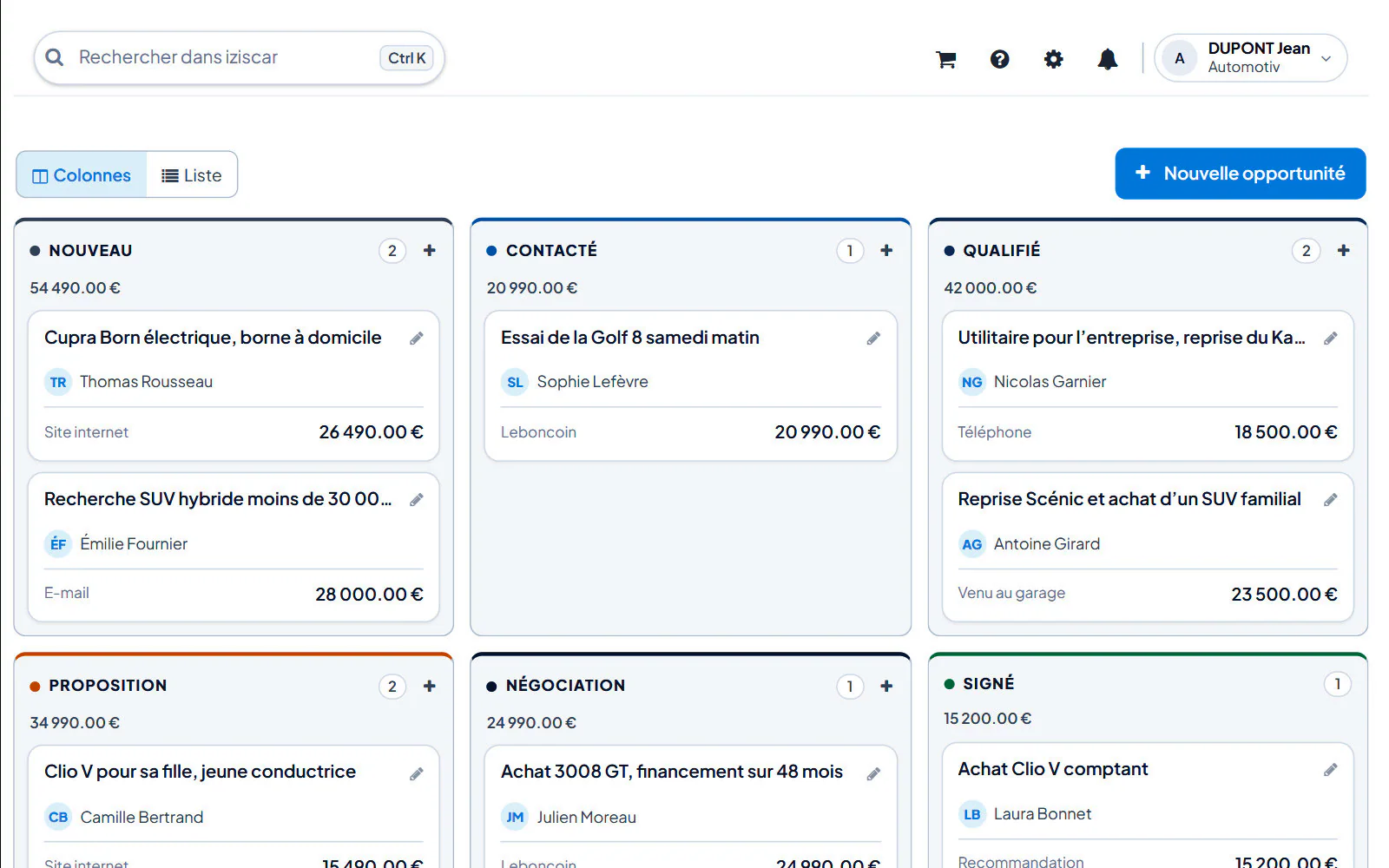The height and width of the screenshot is (868, 1389).
Task: Create a Nouvelle opportunité
Action: [1241, 174]
